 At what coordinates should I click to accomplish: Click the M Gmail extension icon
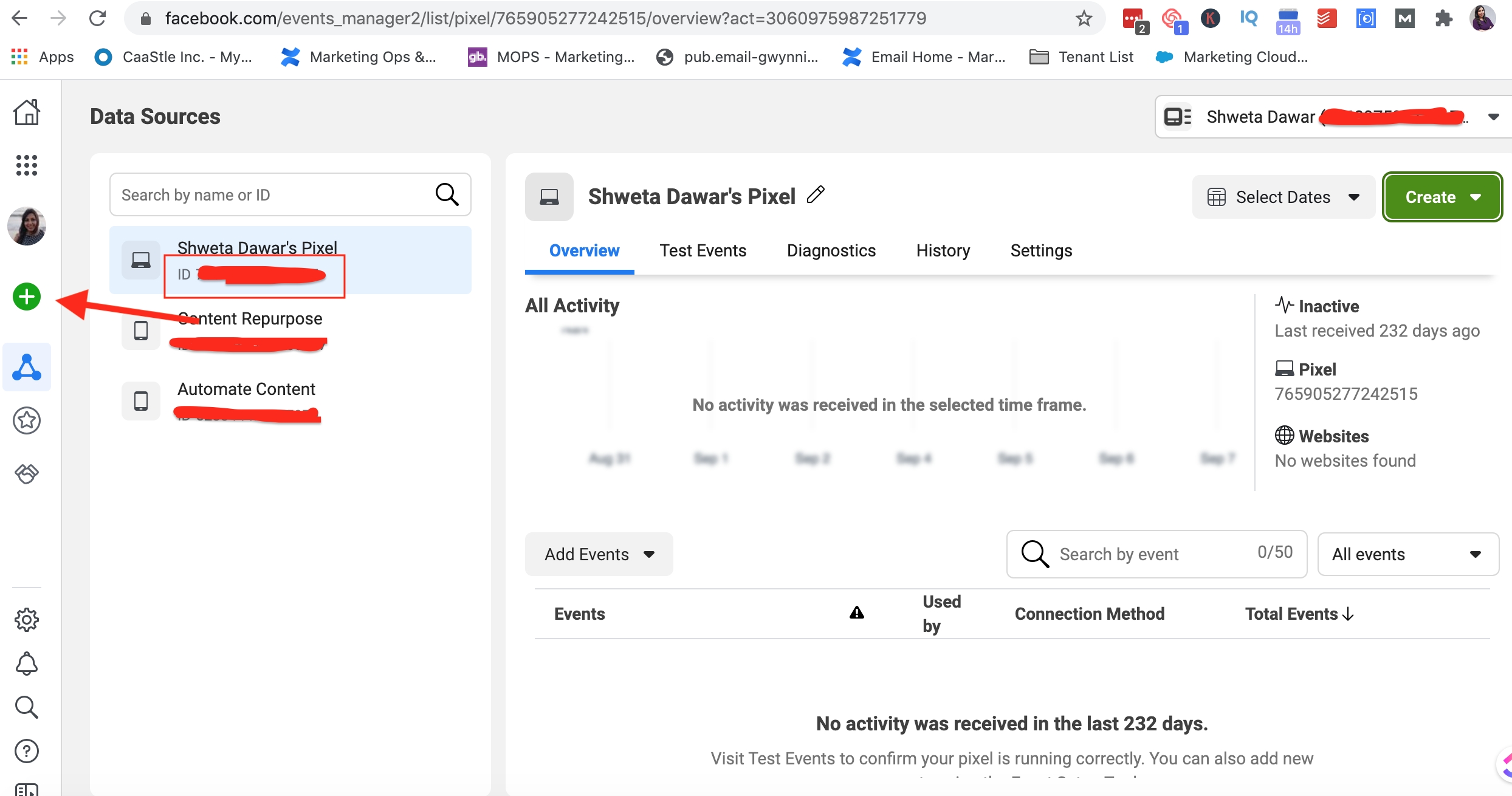click(x=1404, y=18)
